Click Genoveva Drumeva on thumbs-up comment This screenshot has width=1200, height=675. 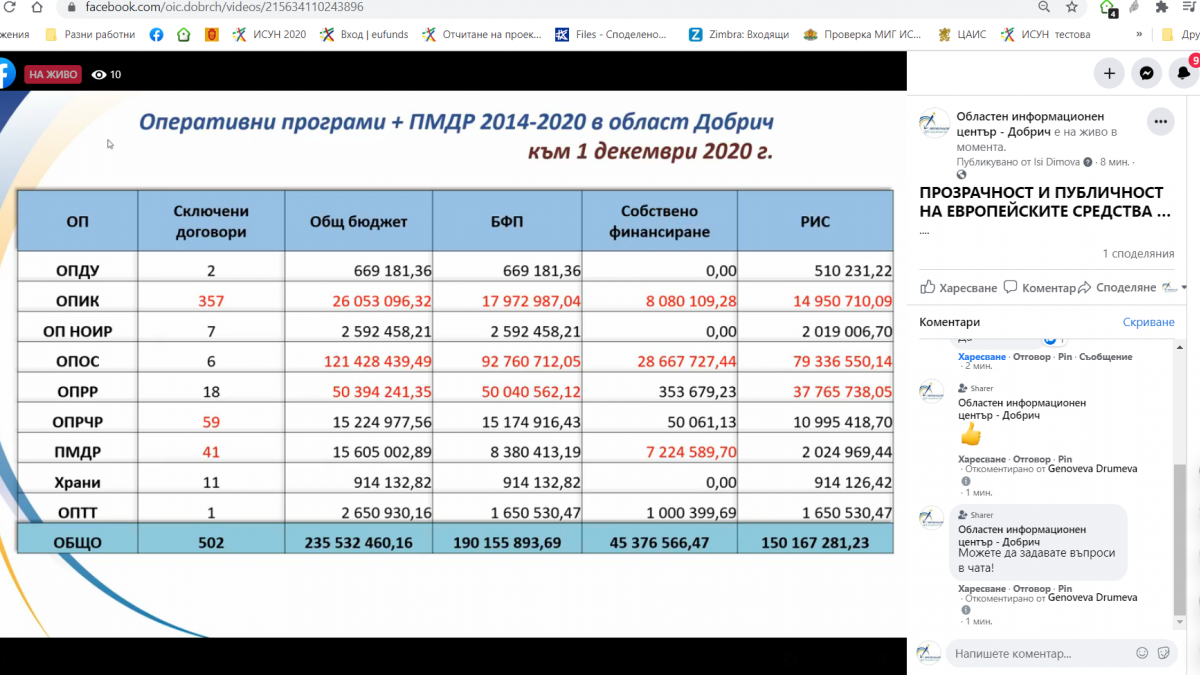(x=1092, y=469)
